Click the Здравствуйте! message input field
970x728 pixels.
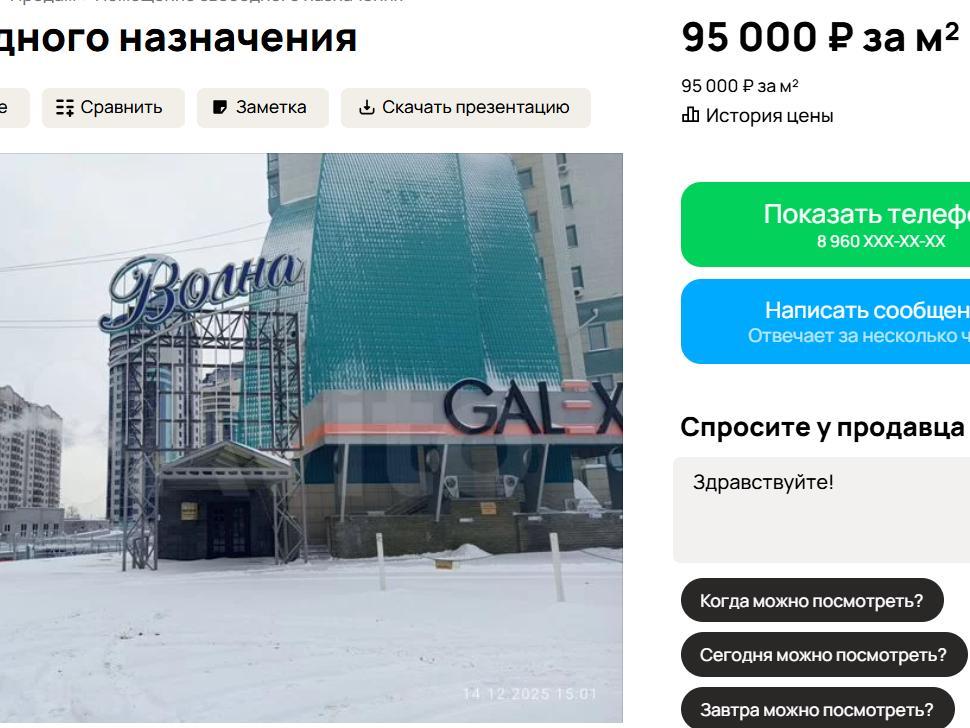(822, 510)
